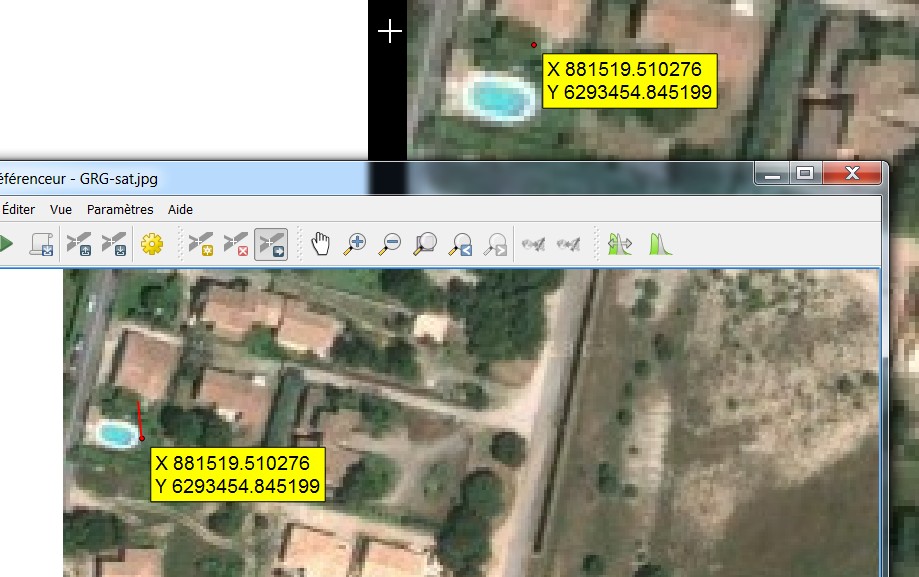Click the red point in the main QGIS map
919x577 pixels.
pos(534,45)
